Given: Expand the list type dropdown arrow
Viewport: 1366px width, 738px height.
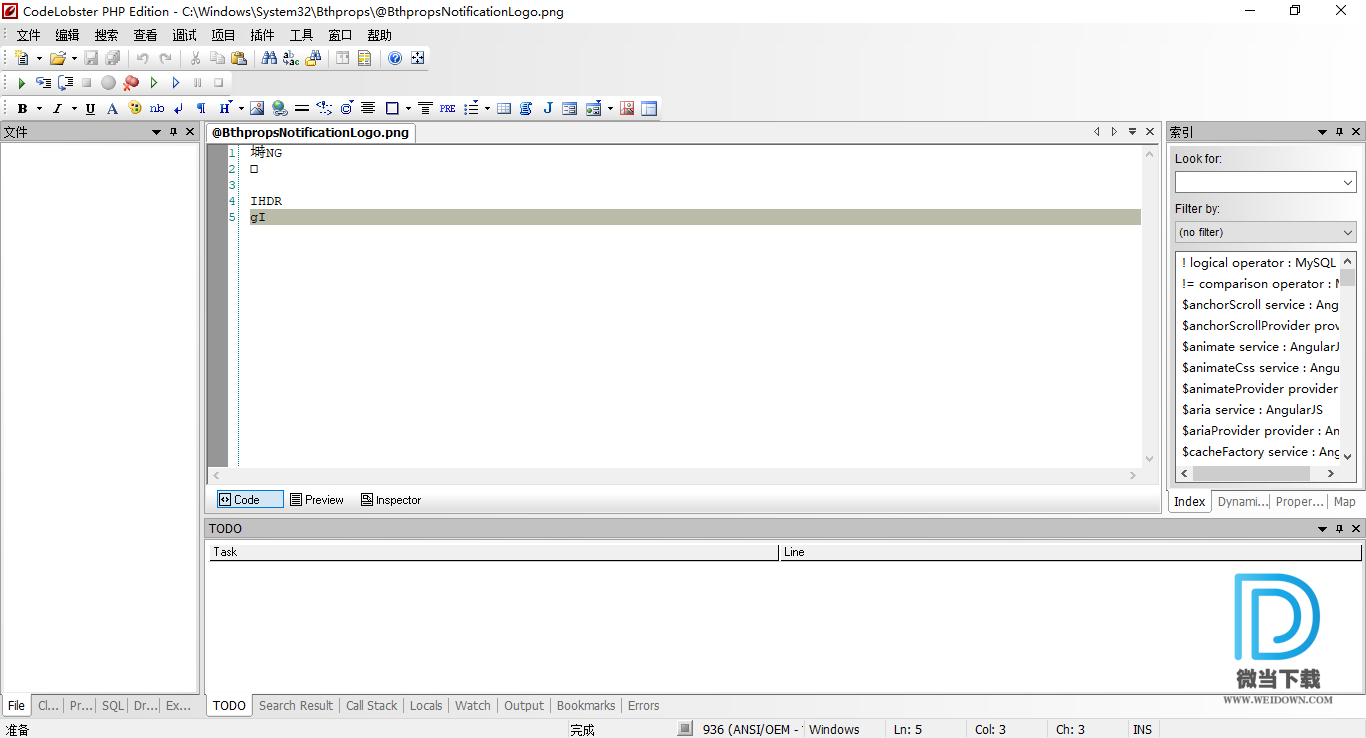Looking at the screenshot, I should 487,108.
